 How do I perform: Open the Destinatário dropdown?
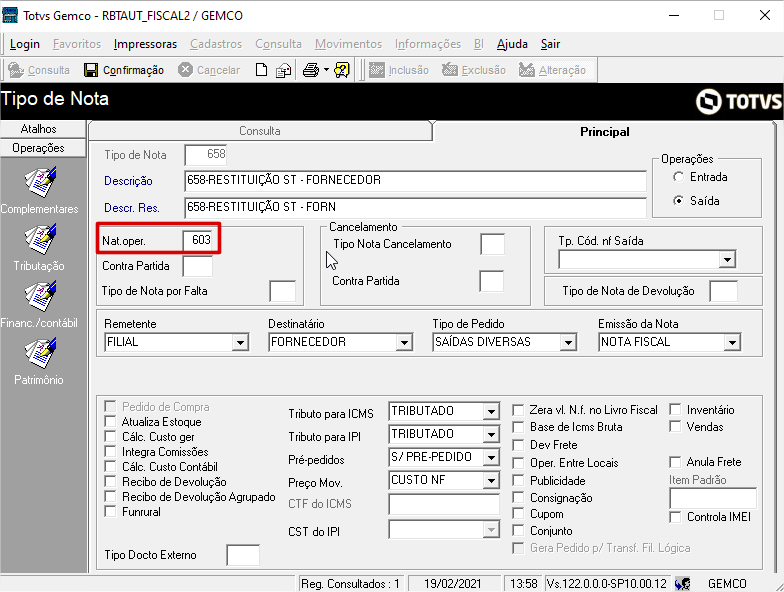point(404,342)
